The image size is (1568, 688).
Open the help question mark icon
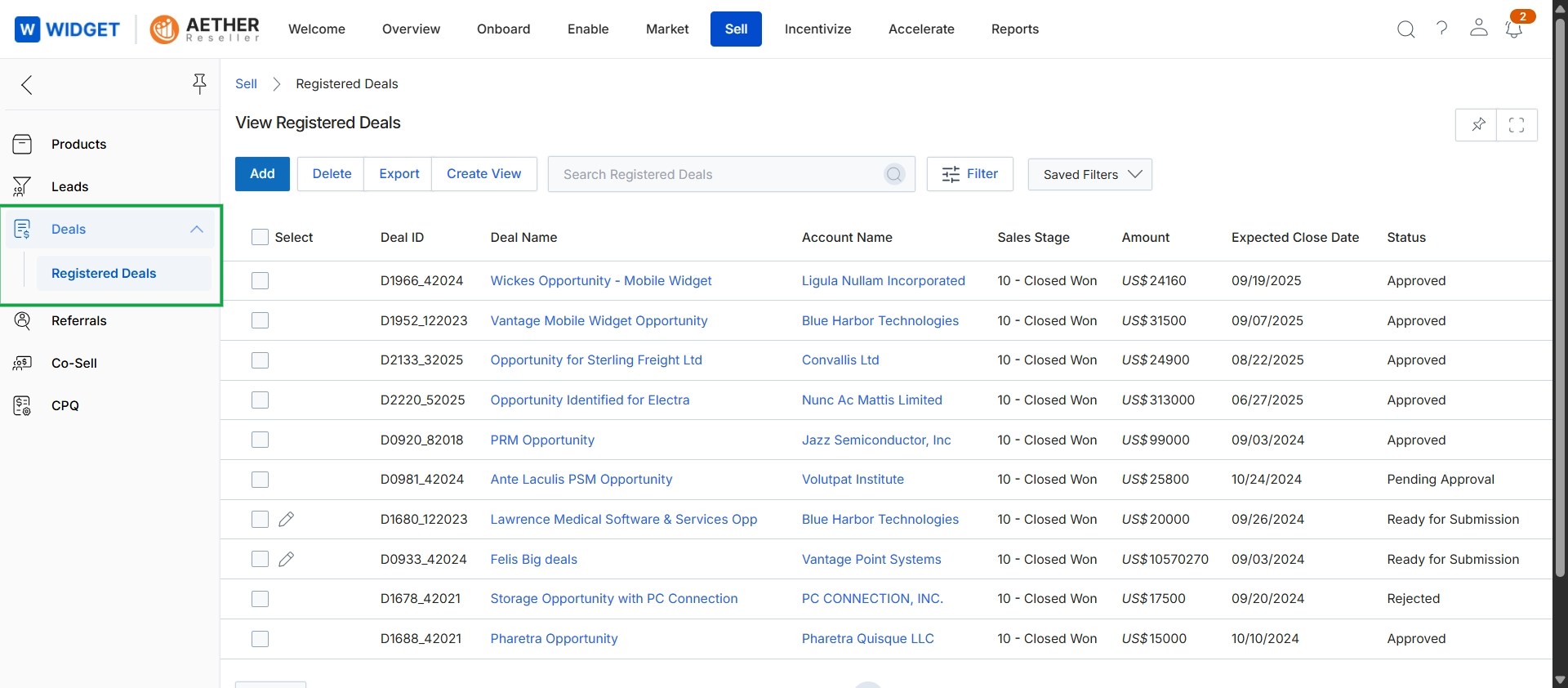pos(1442,29)
